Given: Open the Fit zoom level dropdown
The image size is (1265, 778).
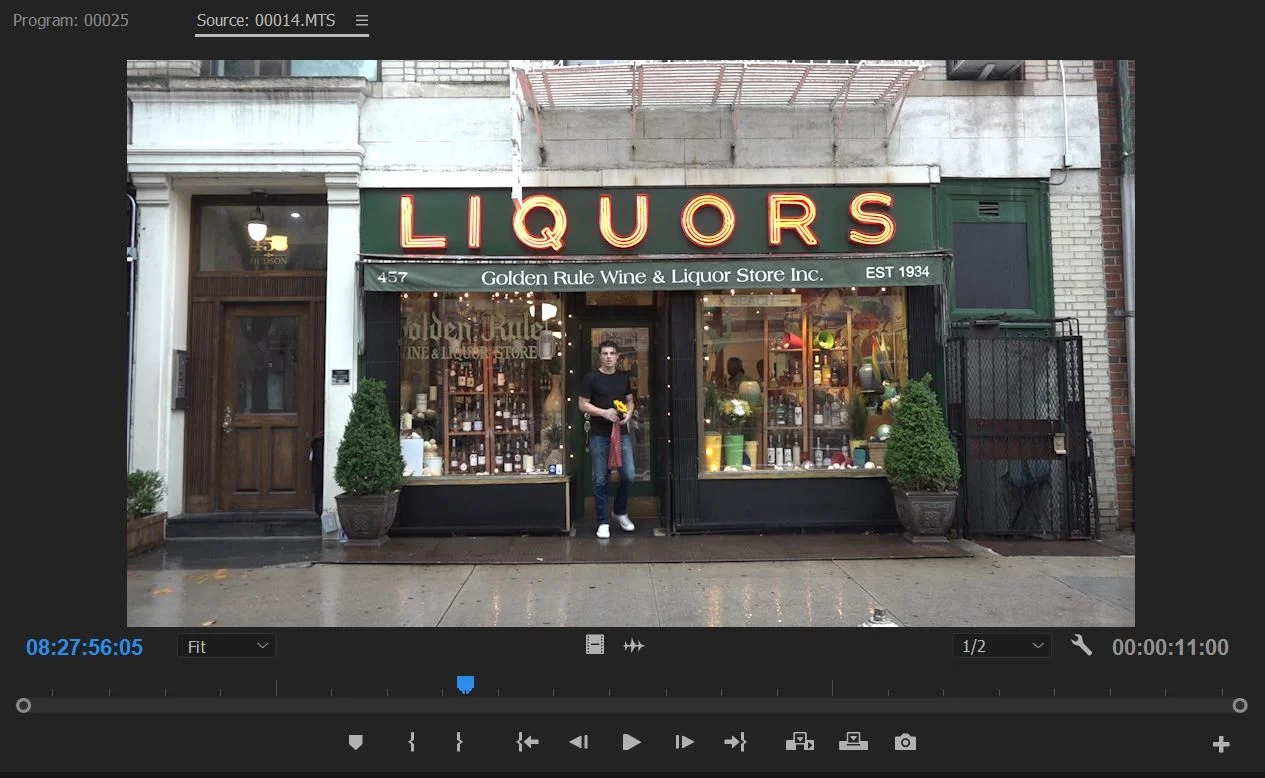Looking at the screenshot, I should [227, 646].
